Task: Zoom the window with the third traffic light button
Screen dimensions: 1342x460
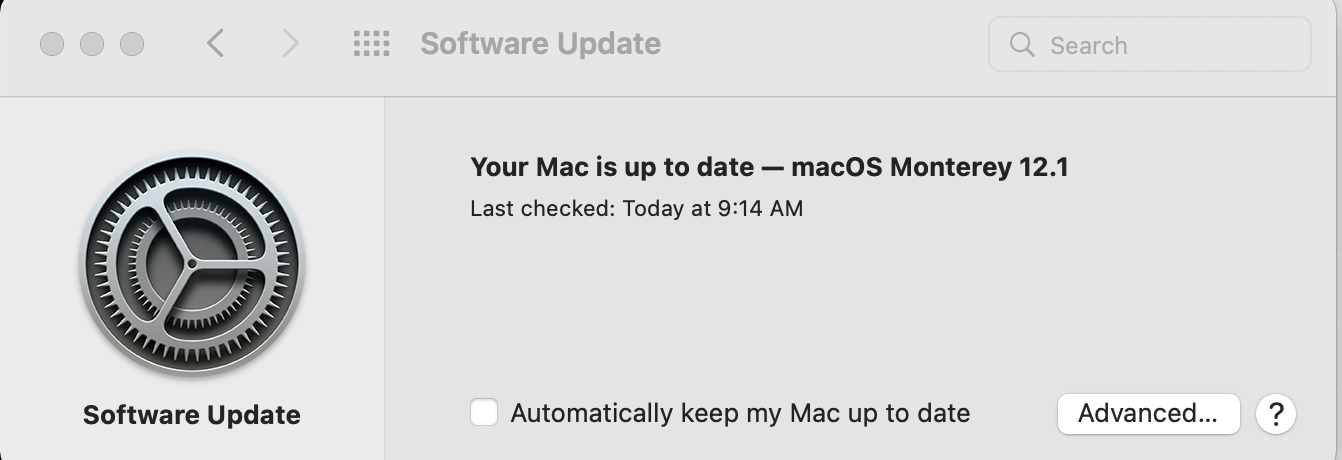Action: (132, 44)
